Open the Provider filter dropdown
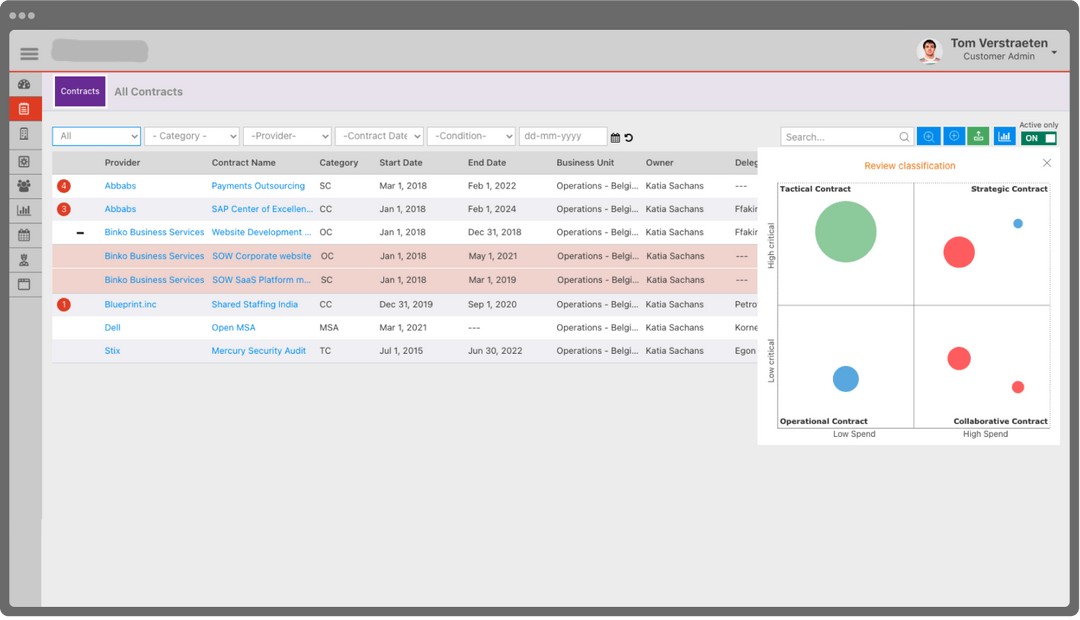This screenshot has height=620, width=1080. [x=287, y=136]
